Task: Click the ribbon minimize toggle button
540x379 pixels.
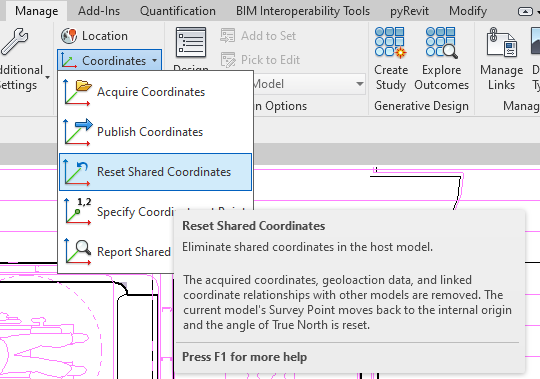Action: (525, 12)
